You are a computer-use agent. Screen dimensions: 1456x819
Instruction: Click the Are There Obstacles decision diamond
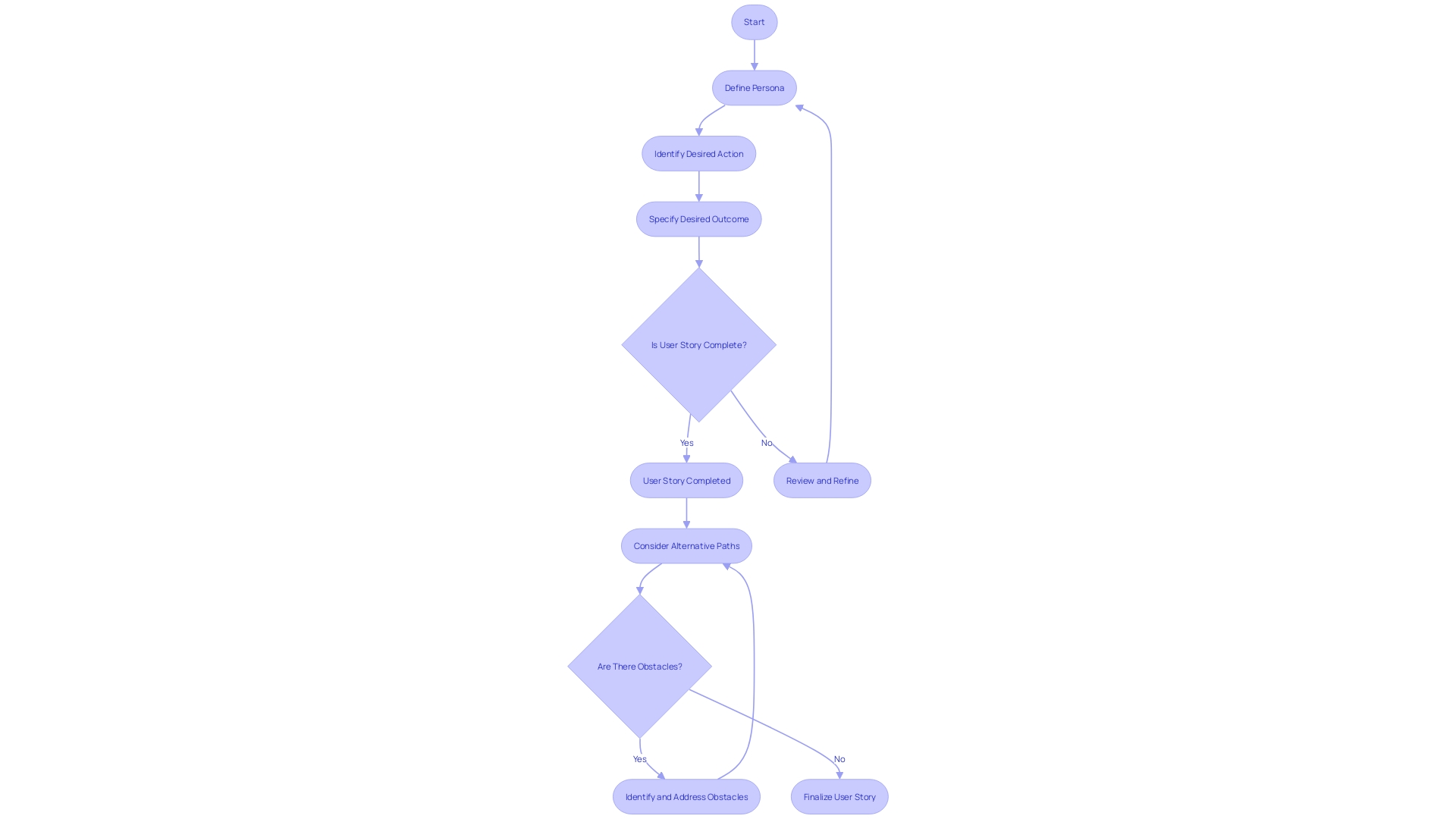639,666
